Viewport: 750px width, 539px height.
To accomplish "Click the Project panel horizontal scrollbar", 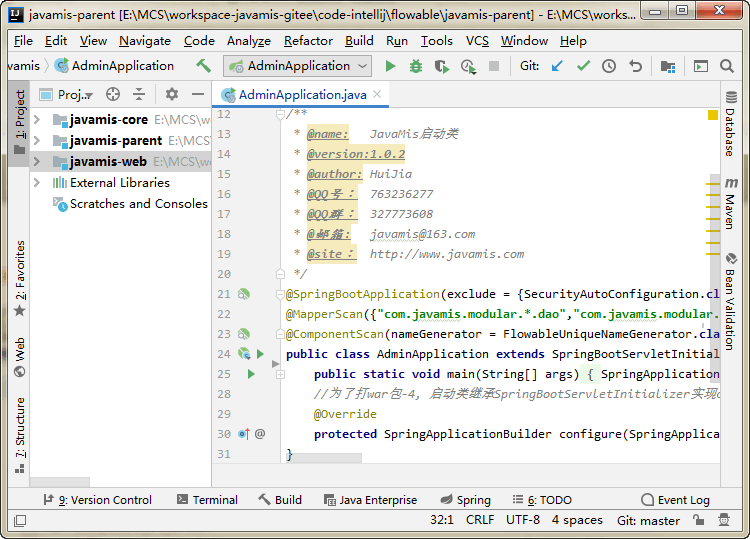I will 60,482.
